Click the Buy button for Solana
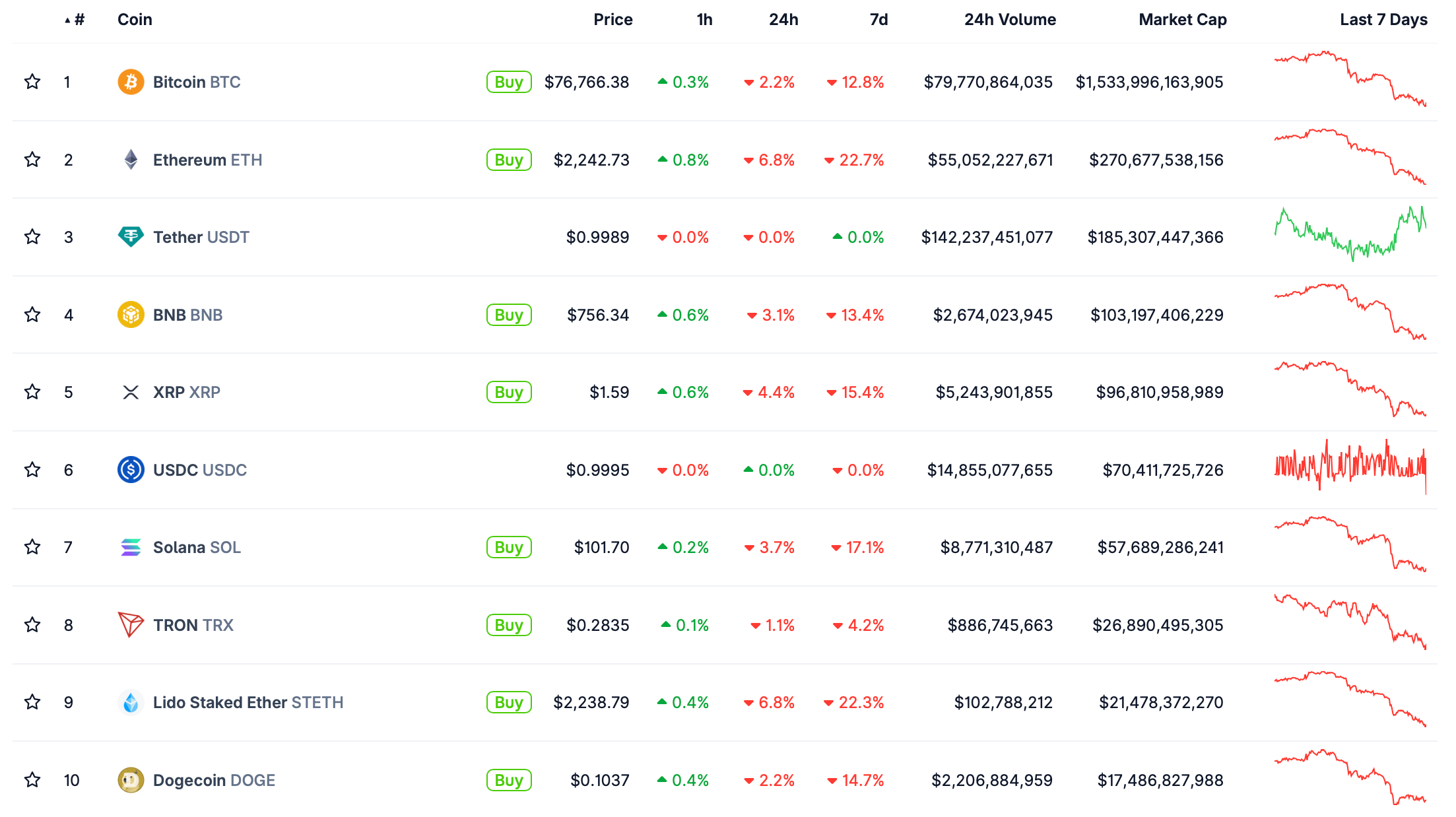Screen dimensions: 1456x817 (509, 547)
